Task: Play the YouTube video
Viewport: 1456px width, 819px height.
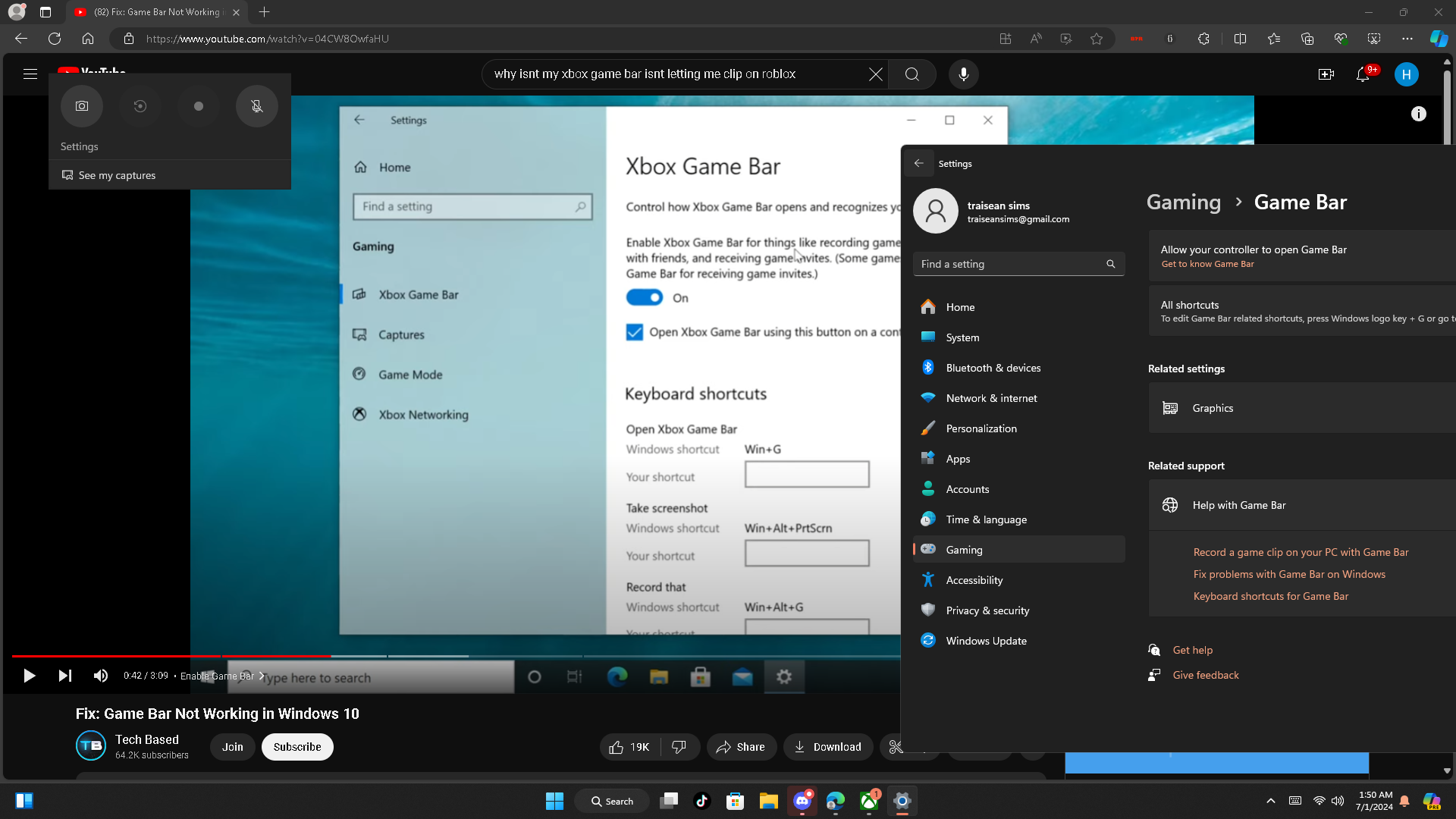Action: point(30,676)
